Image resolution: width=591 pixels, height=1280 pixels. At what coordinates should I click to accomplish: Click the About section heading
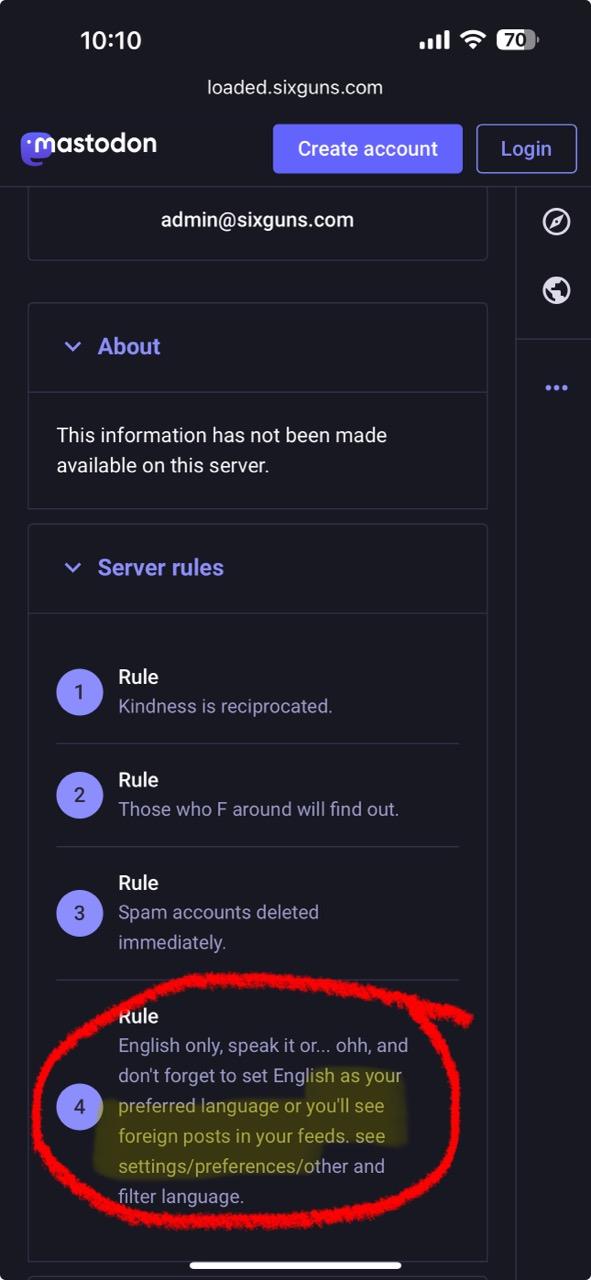pos(129,347)
